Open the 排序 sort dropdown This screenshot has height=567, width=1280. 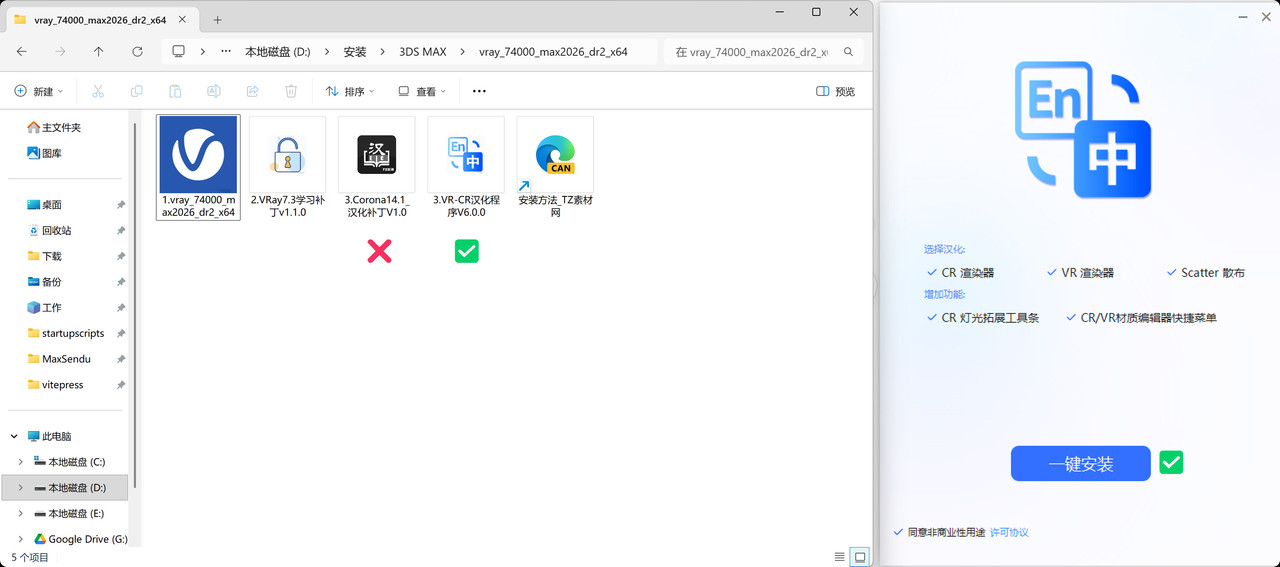(x=350, y=91)
